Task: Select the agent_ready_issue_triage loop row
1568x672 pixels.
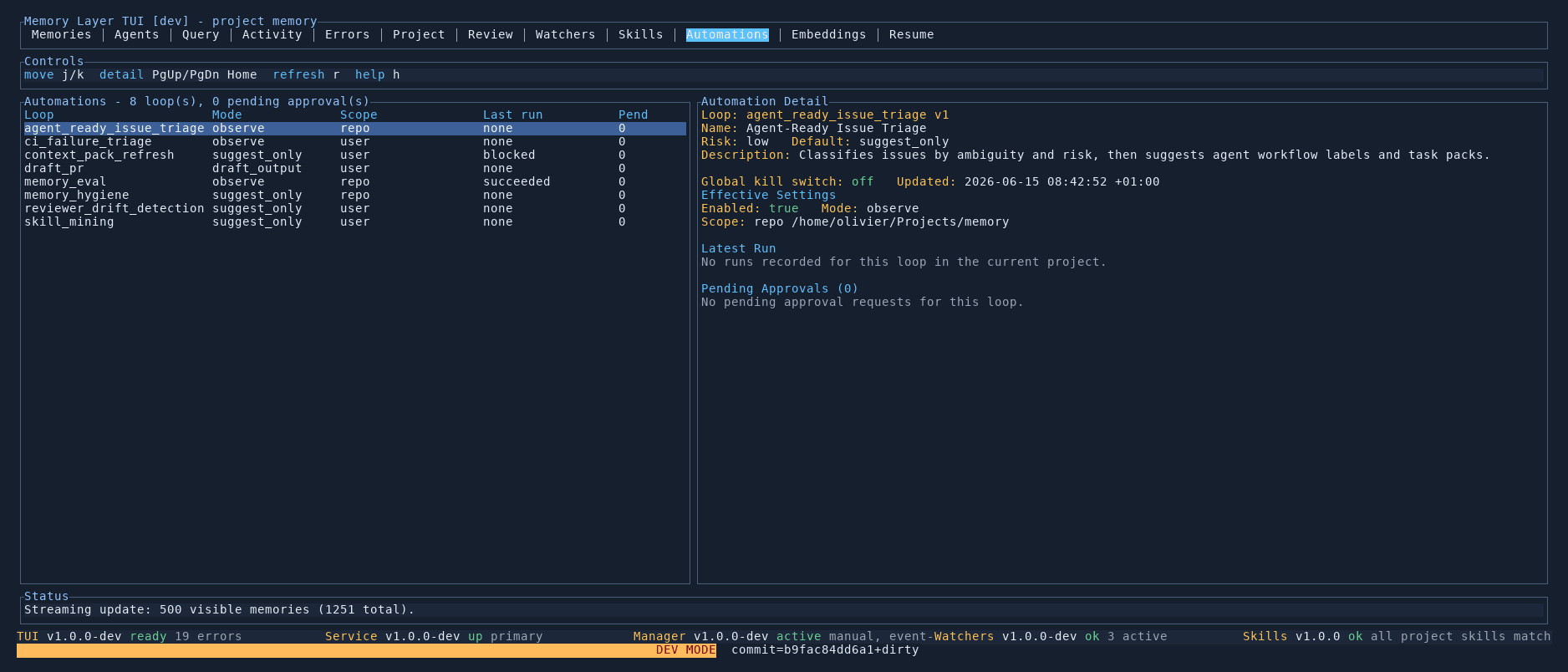Action: [x=354, y=128]
